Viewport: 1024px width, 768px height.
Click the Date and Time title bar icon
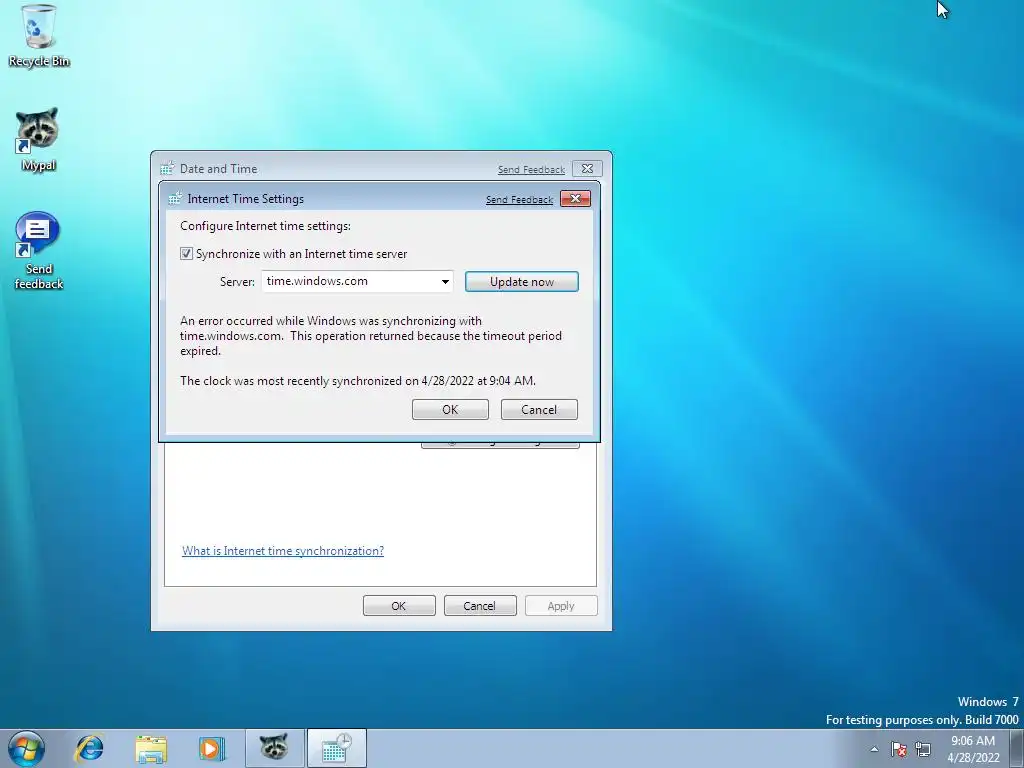coord(167,168)
